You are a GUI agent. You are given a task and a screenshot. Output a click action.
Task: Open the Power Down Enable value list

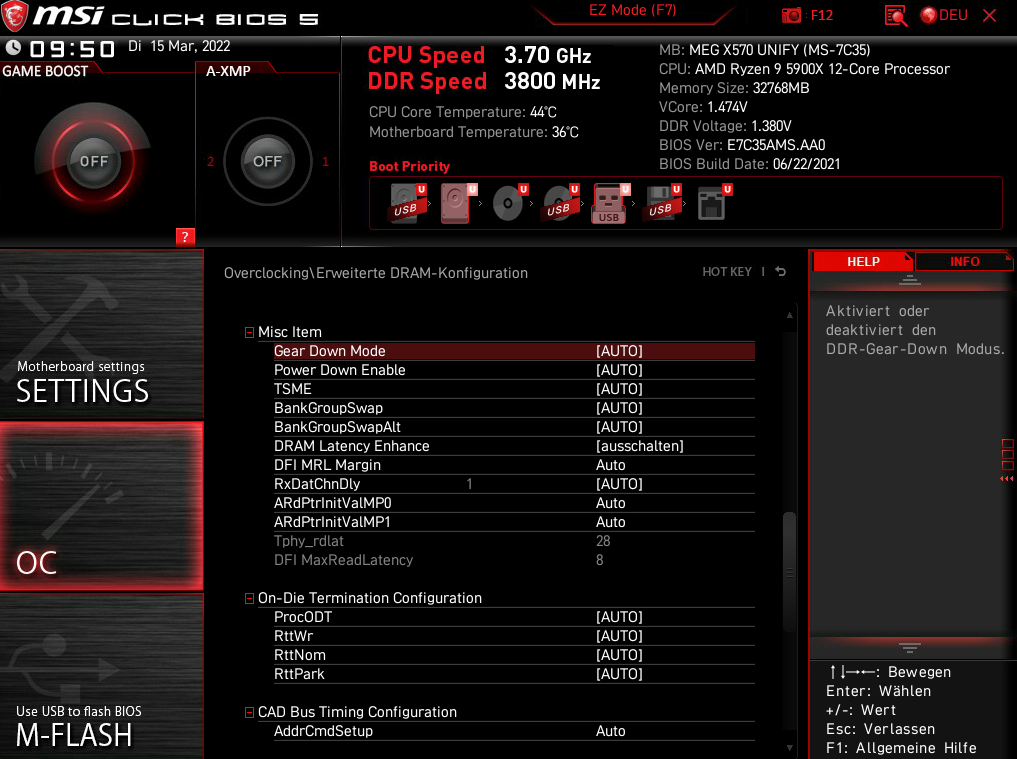pyautogui.click(x=619, y=370)
